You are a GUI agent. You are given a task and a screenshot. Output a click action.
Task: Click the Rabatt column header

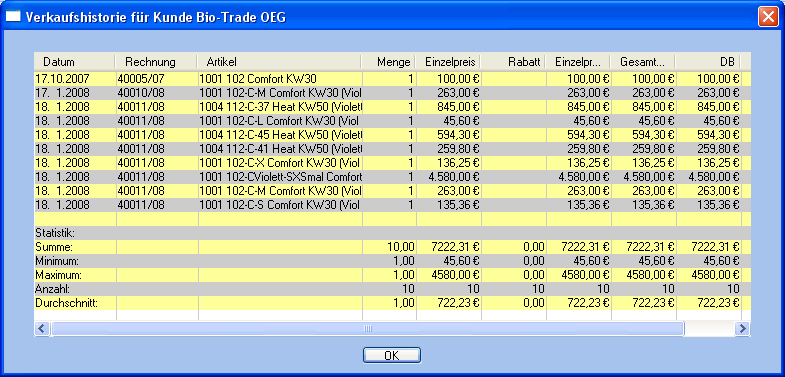pyautogui.click(x=513, y=62)
